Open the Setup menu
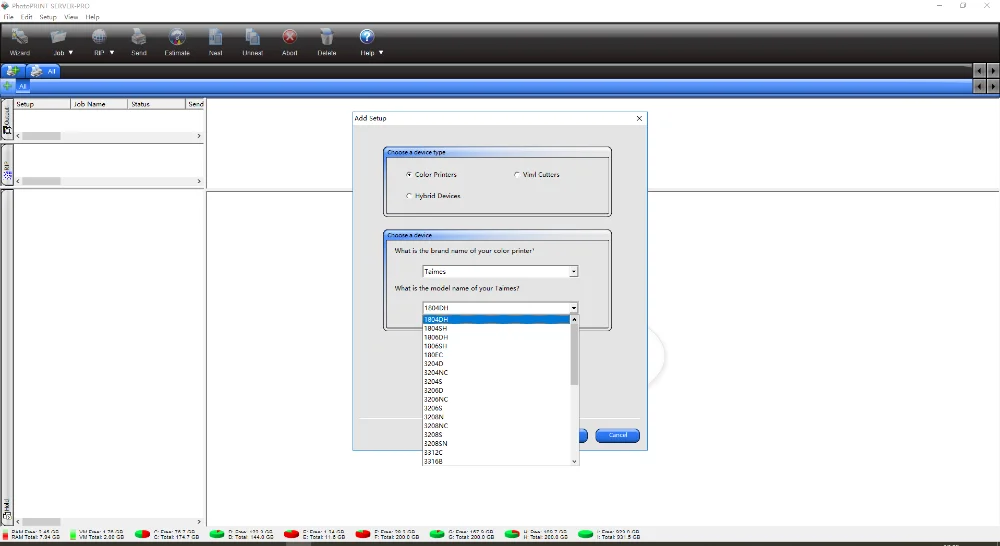 48,17
